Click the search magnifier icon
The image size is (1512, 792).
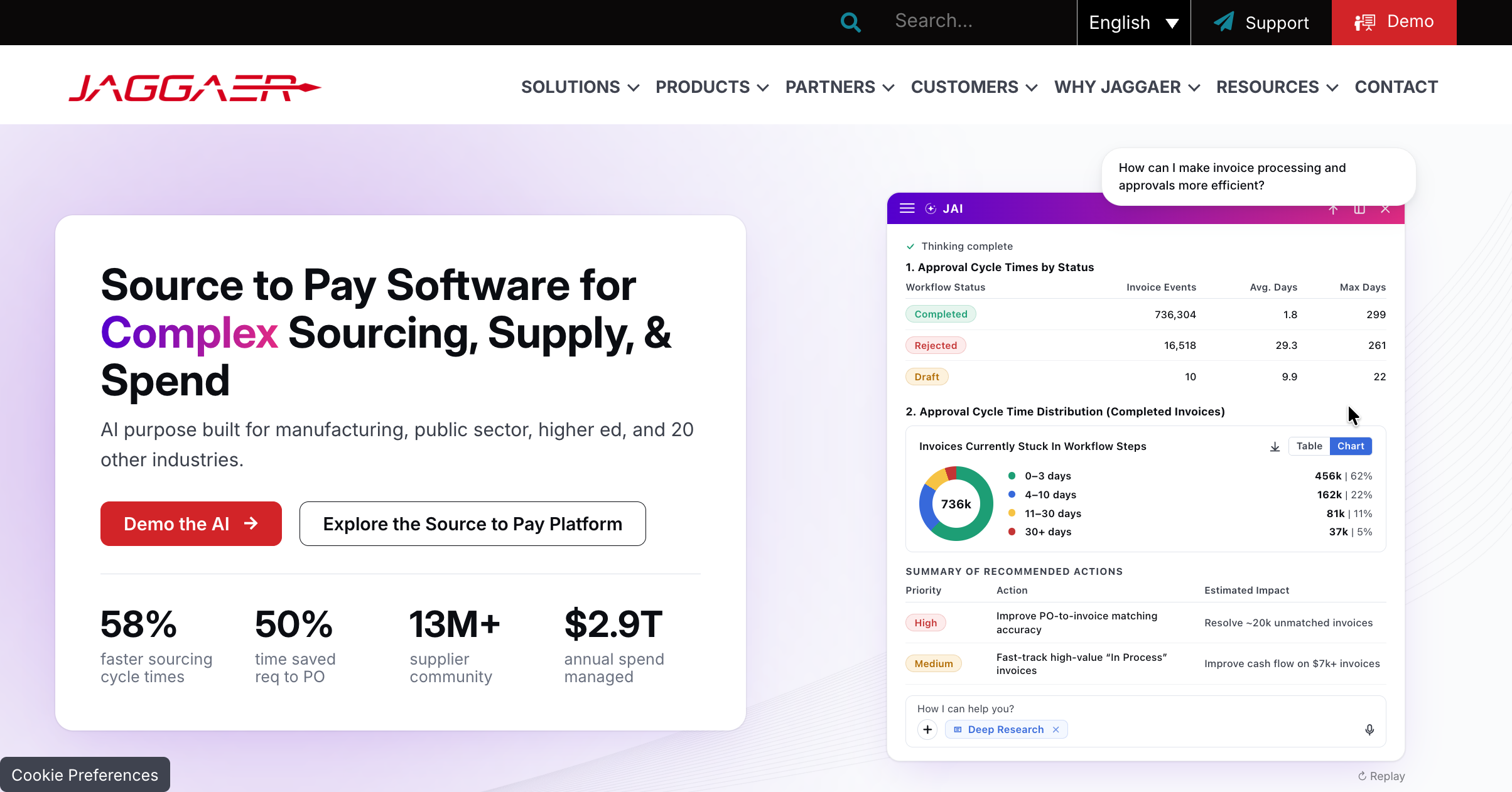851,23
